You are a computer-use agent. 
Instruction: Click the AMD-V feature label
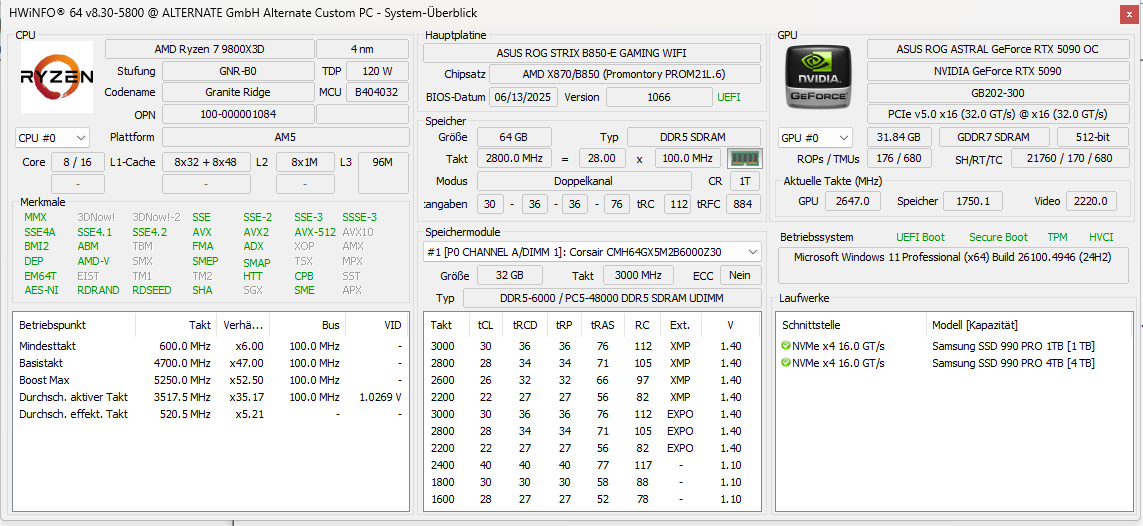click(93, 261)
